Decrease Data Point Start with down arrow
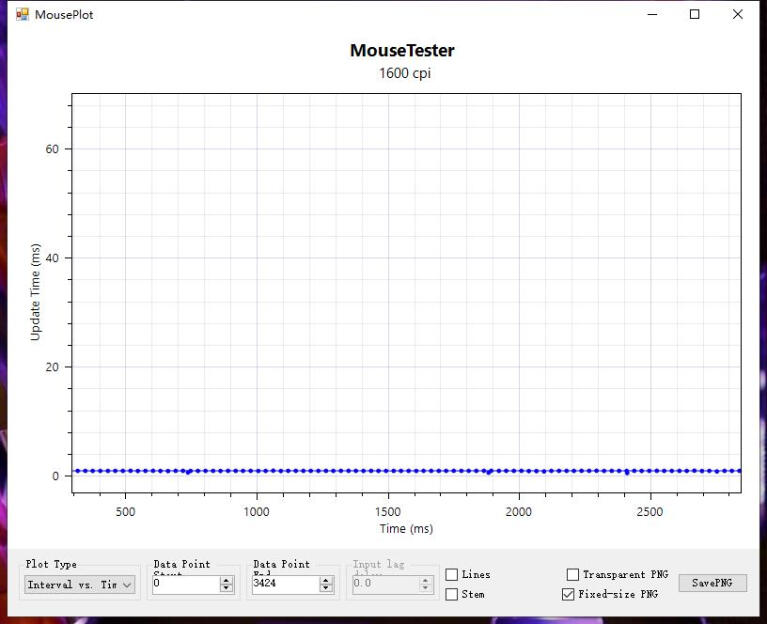This screenshot has width=767, height=624. point(226,588)
